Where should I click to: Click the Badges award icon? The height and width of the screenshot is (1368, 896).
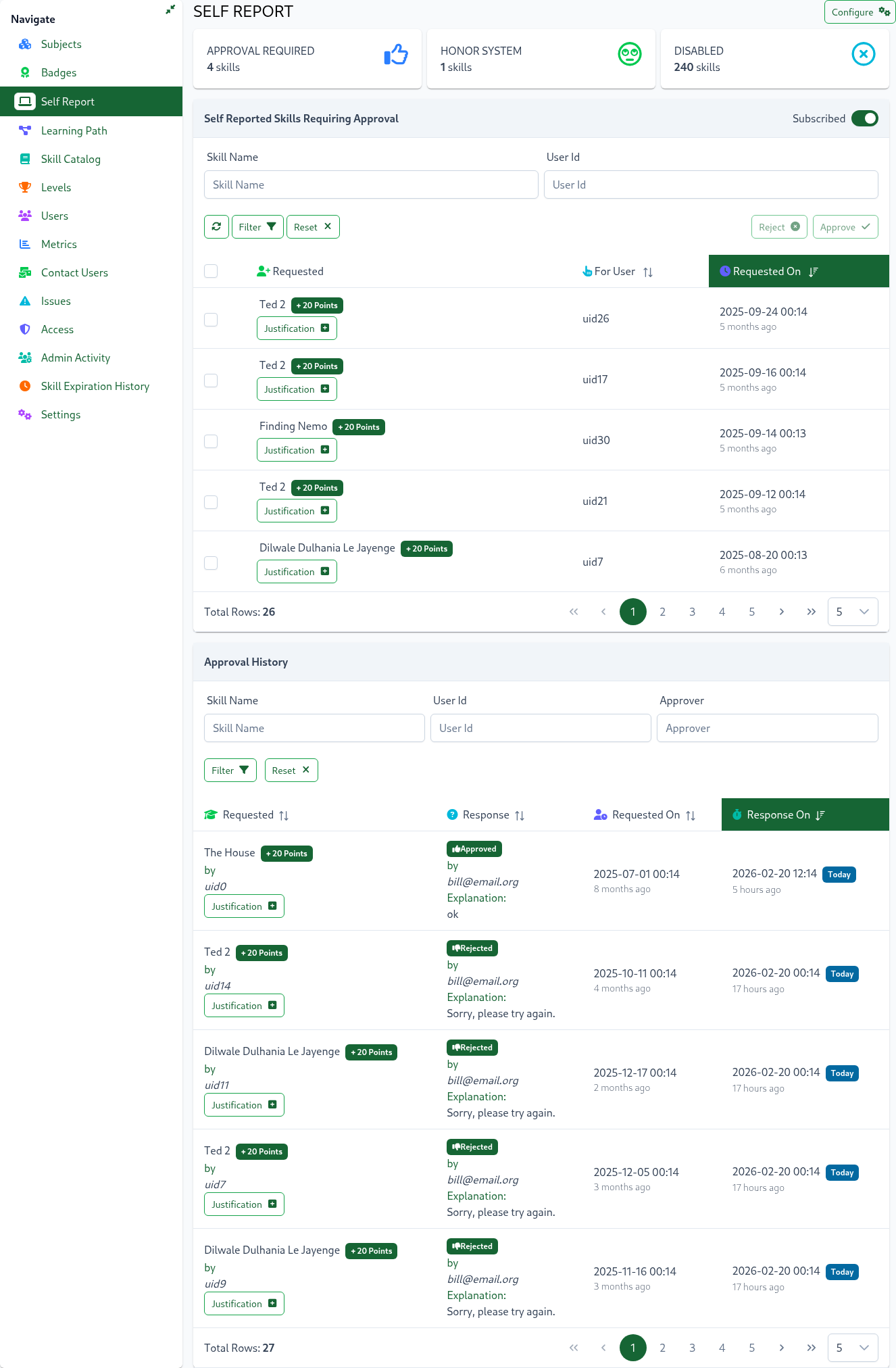click(25, 72)
